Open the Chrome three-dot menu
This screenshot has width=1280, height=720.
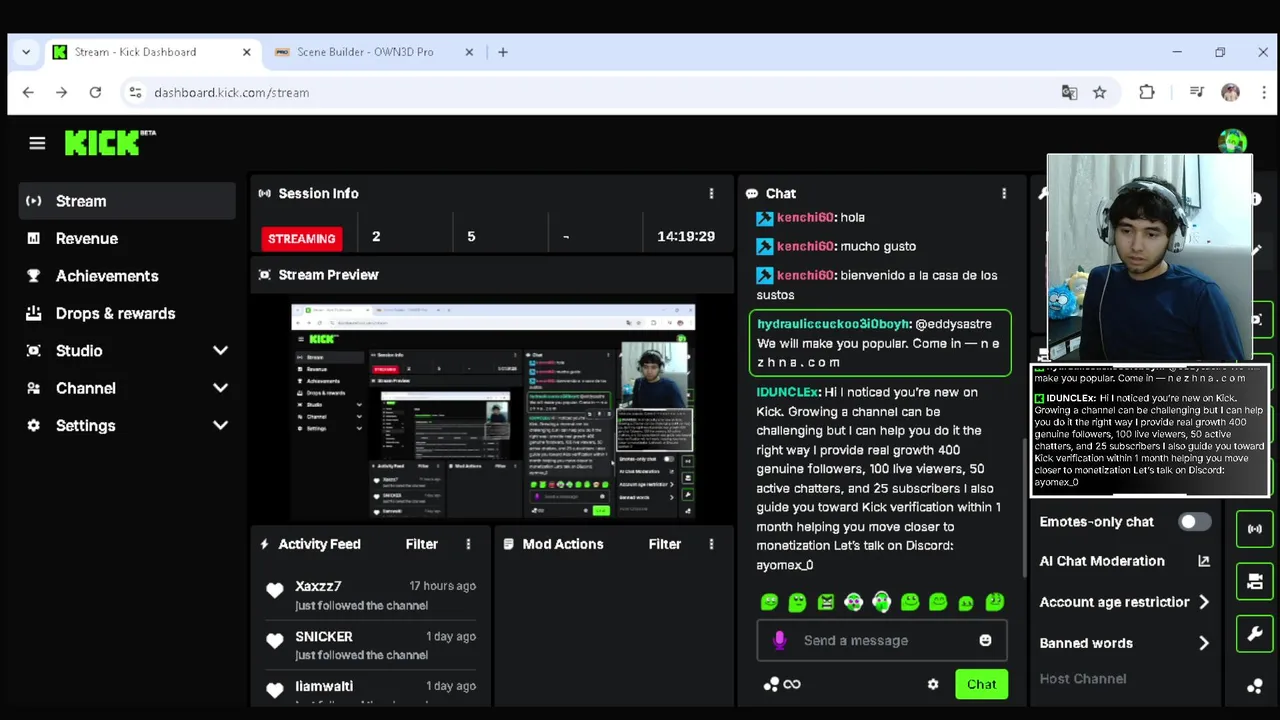coord(1264,92)
